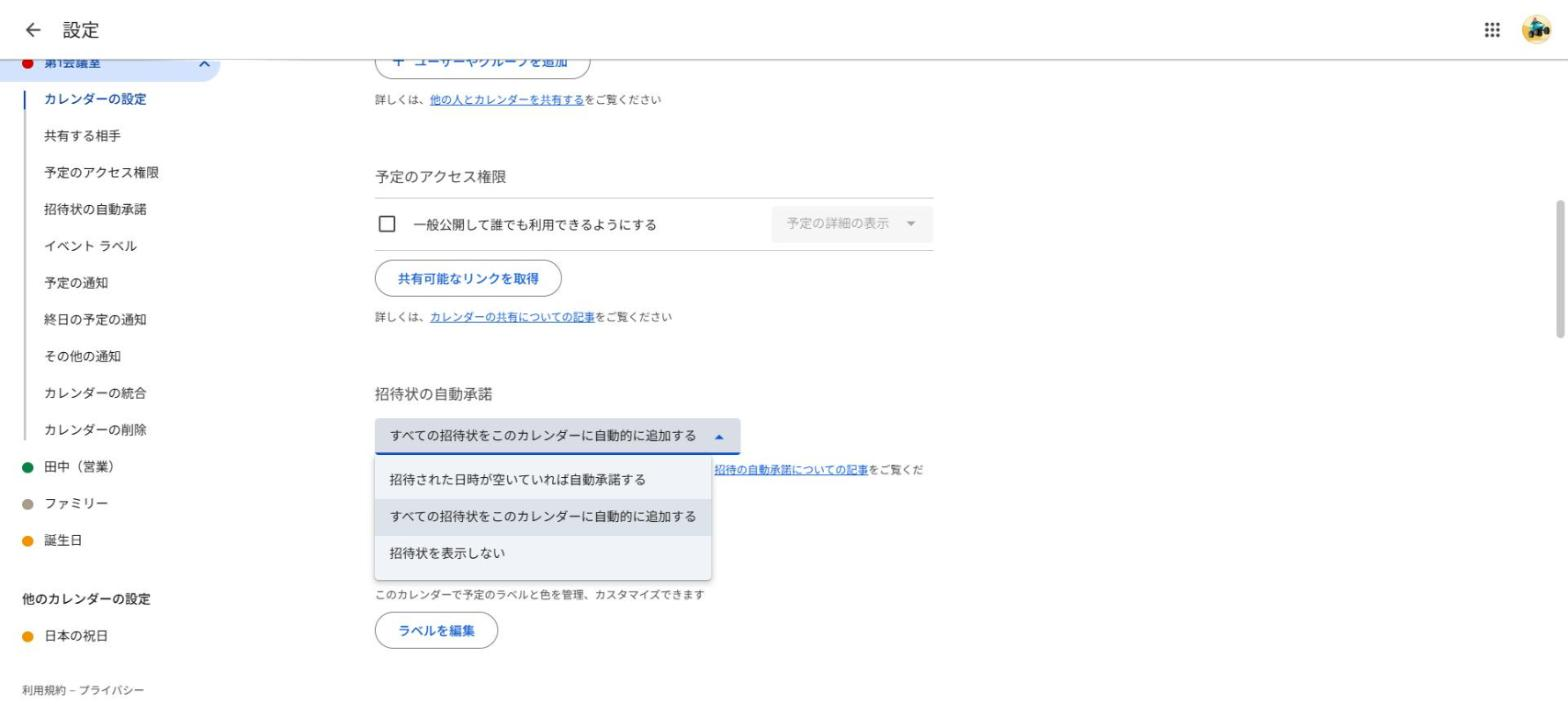Open the Google apps grid
This screenshot has height=705, width=1568.
pos(1492,30)
